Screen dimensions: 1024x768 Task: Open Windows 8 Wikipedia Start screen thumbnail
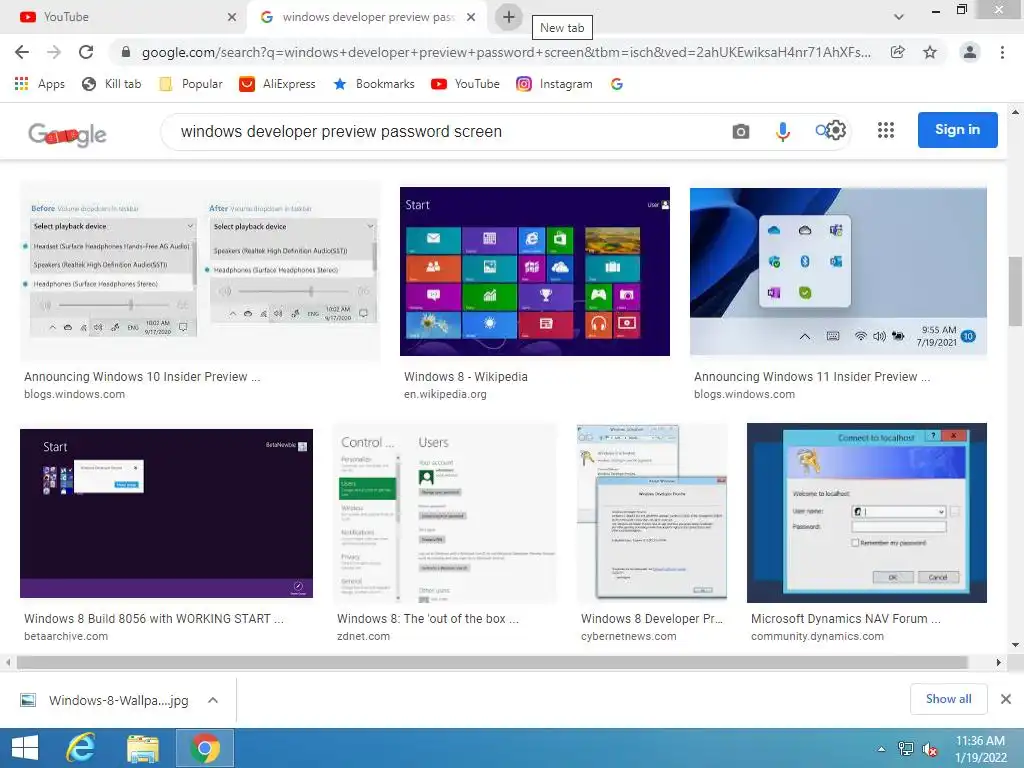point(535,272)
